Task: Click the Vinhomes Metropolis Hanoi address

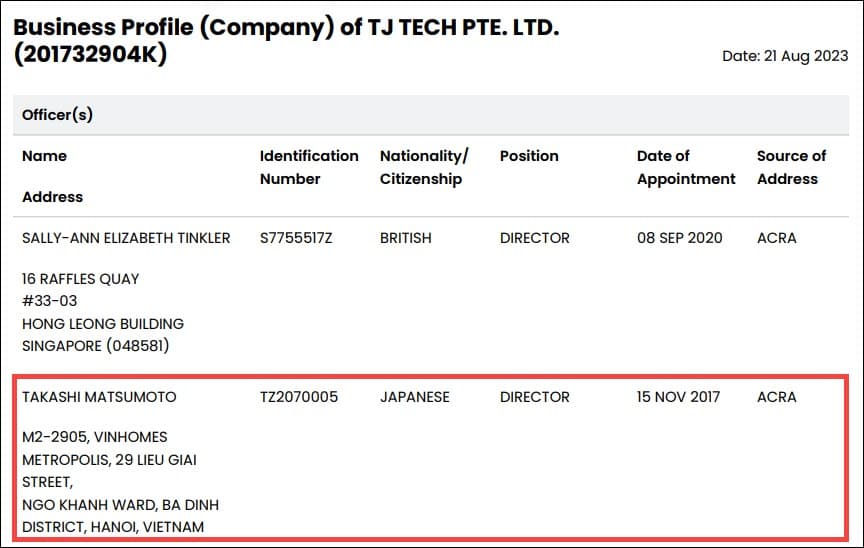Action: click(119, 482)
